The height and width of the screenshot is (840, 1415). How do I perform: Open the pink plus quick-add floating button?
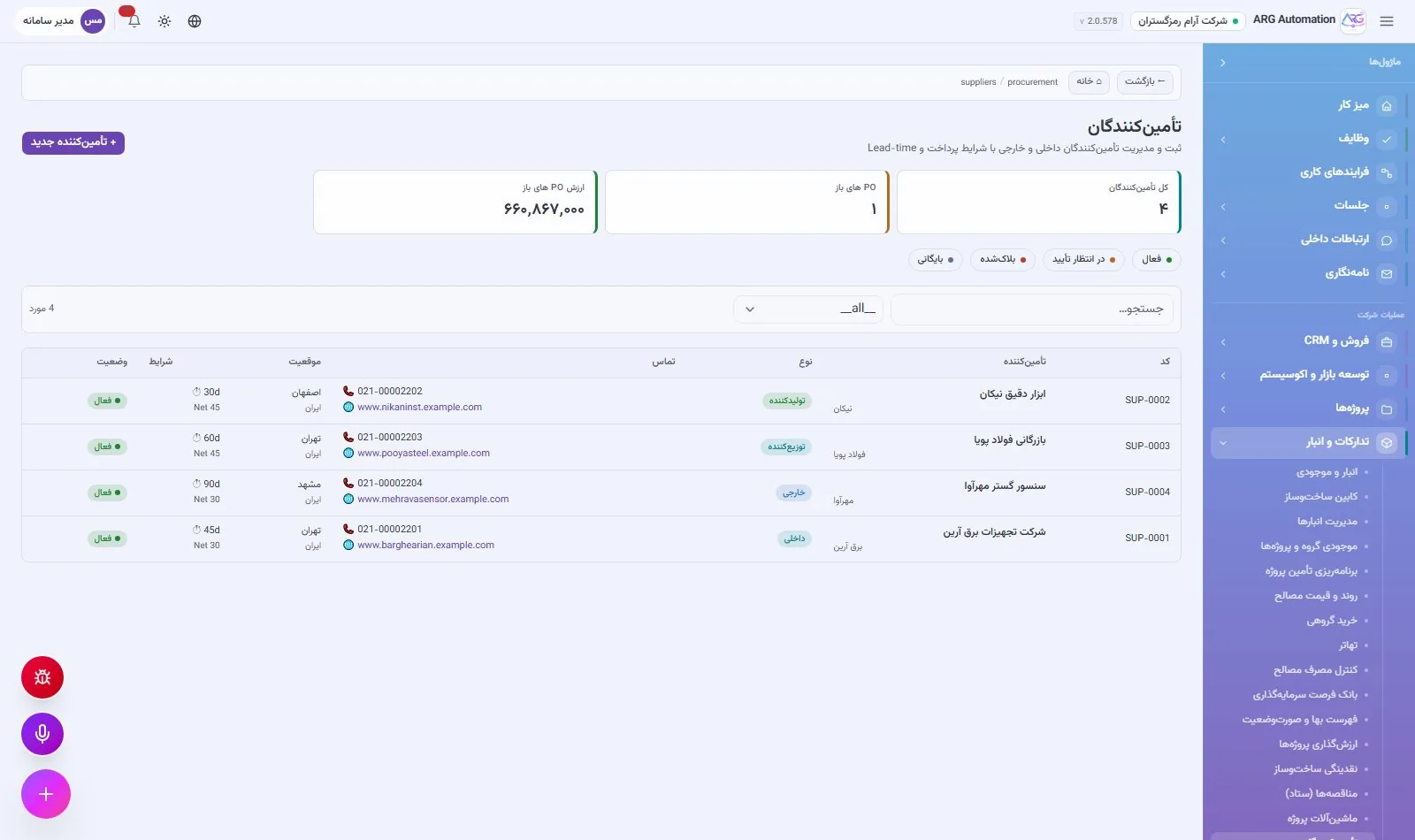point(46,794)
